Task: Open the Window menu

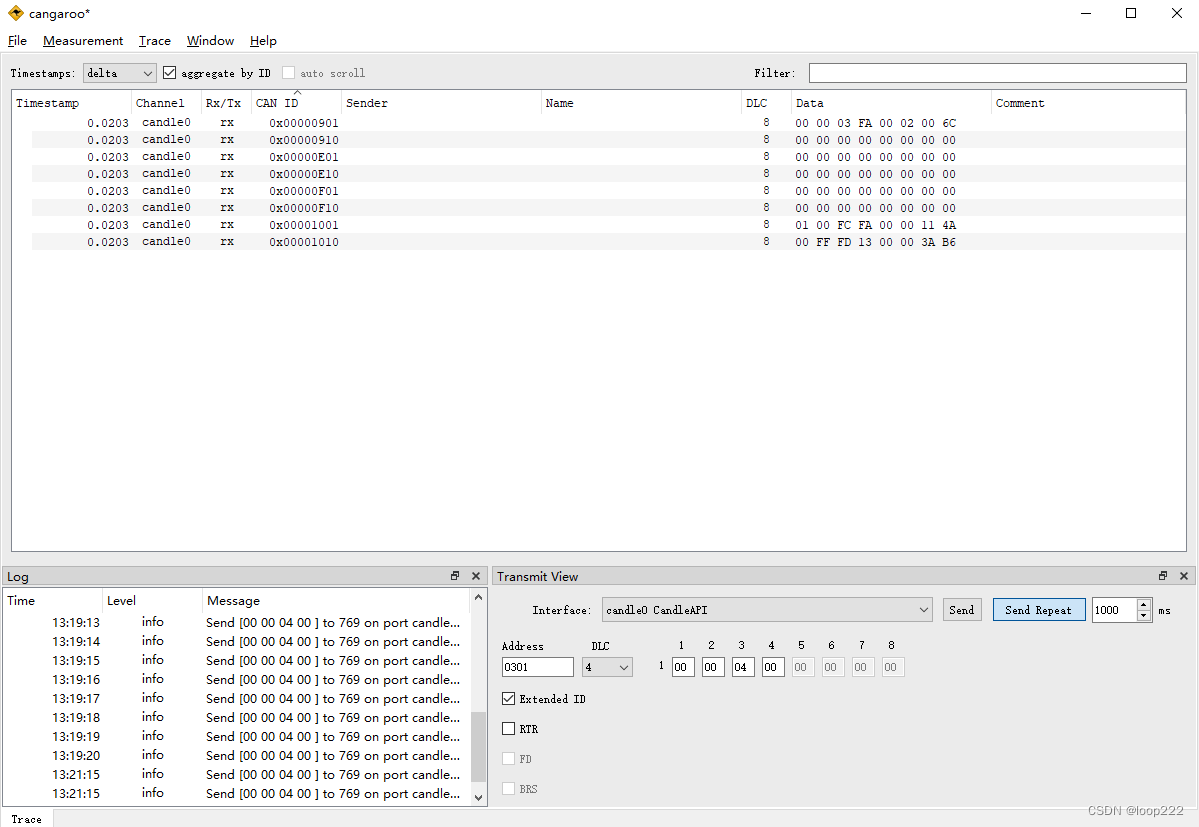Action: pyautogui.click(x=210, y=41)
